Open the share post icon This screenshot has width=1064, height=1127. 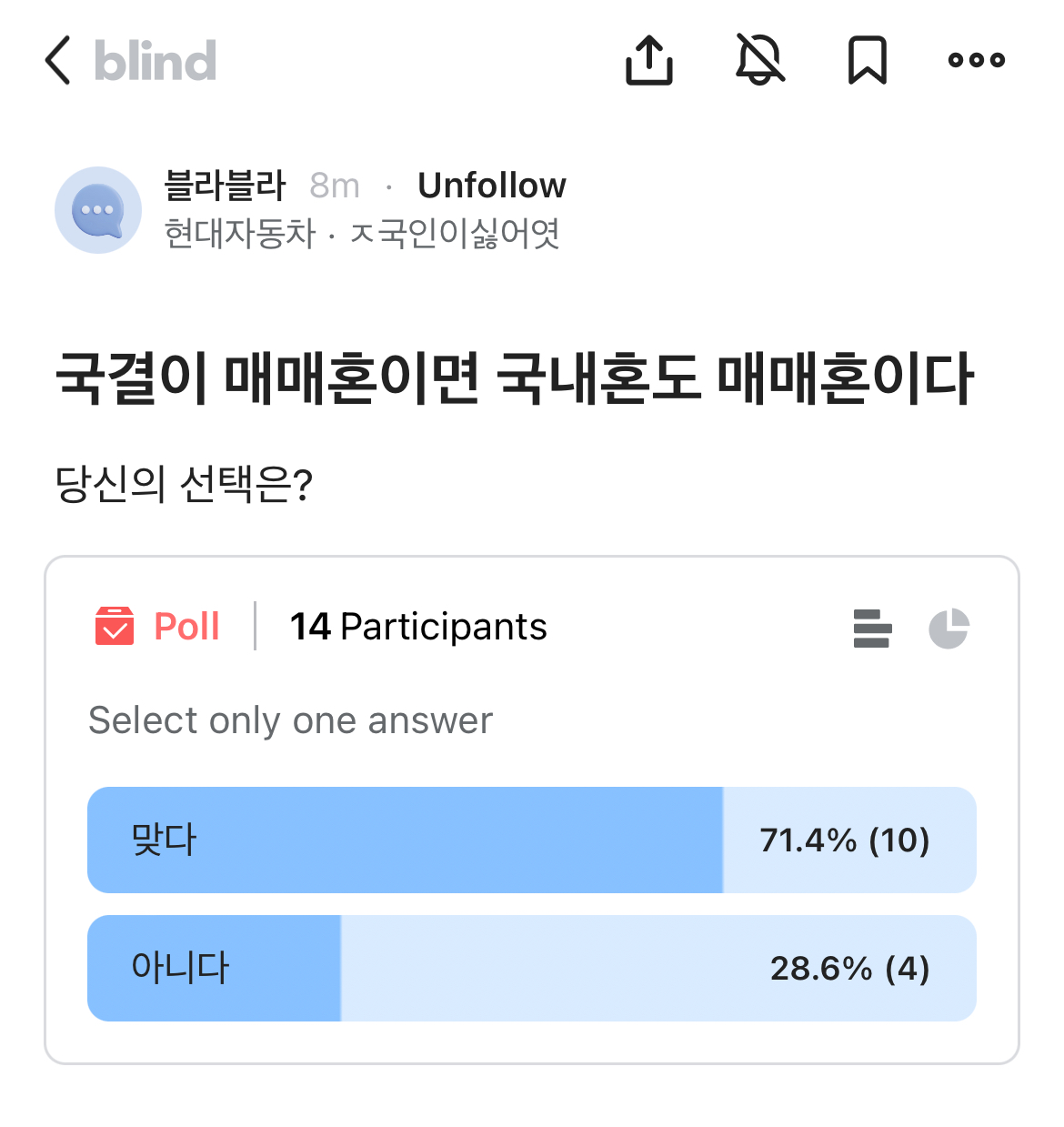(649, 61)
